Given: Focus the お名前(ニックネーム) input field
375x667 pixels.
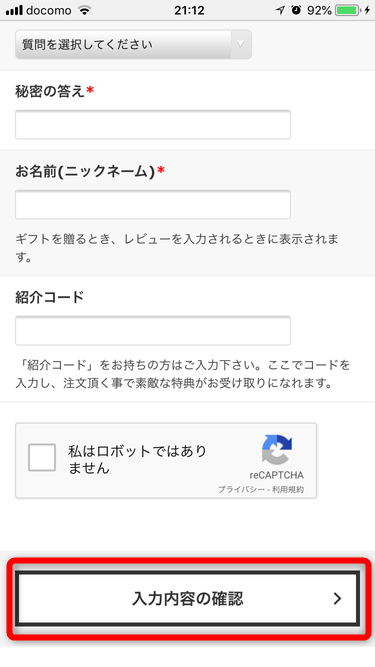Looking at the screenshot, I should point(153,205).
